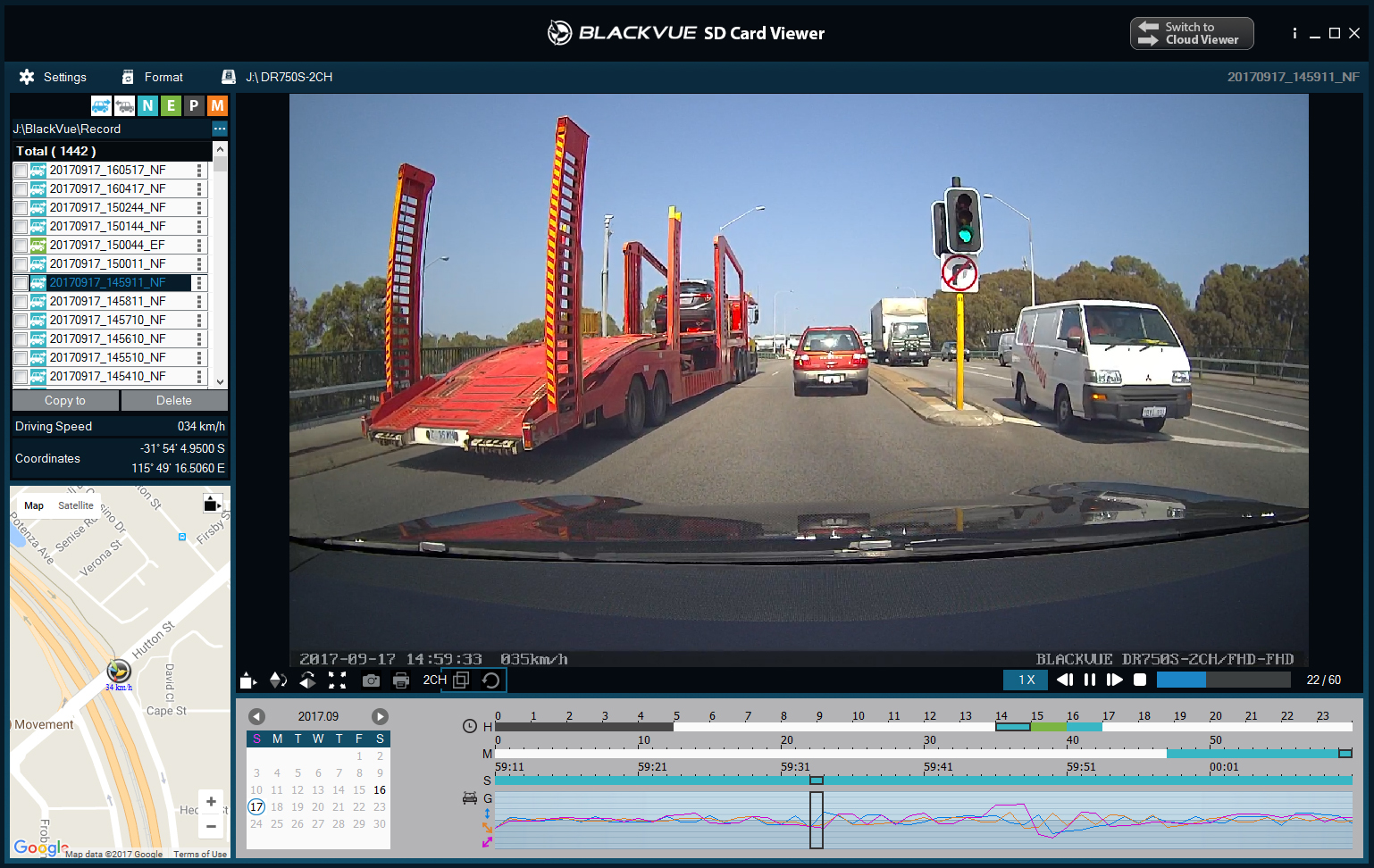Tick the checkbox beside 20170917_150044_EF
This screenshot has height=868, width=1374.
[21, 246]
